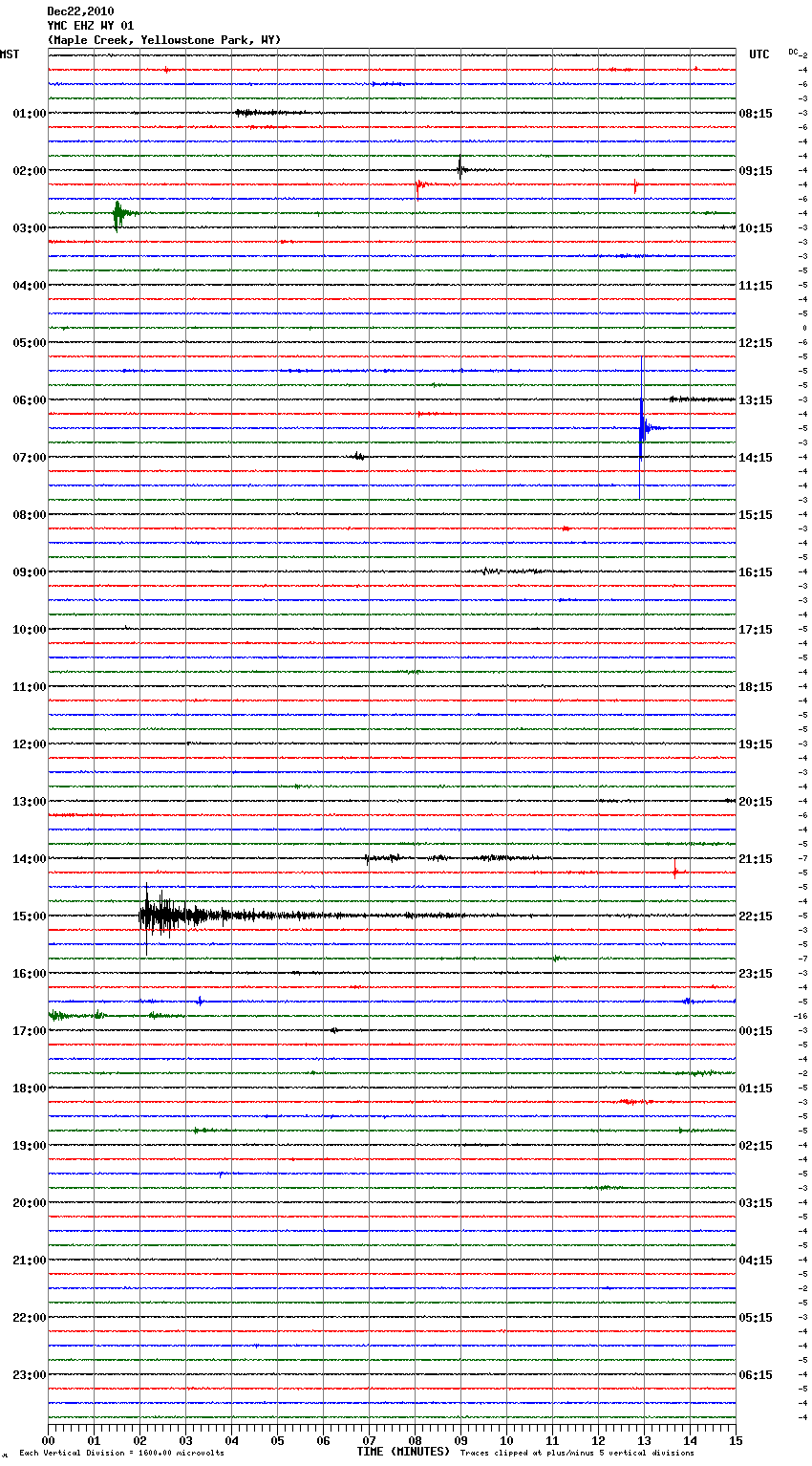This screenshot has height=1466, width=812.
Task: Click the 1600.00 microvolts vertical division note
Action: pos(121,1454)
